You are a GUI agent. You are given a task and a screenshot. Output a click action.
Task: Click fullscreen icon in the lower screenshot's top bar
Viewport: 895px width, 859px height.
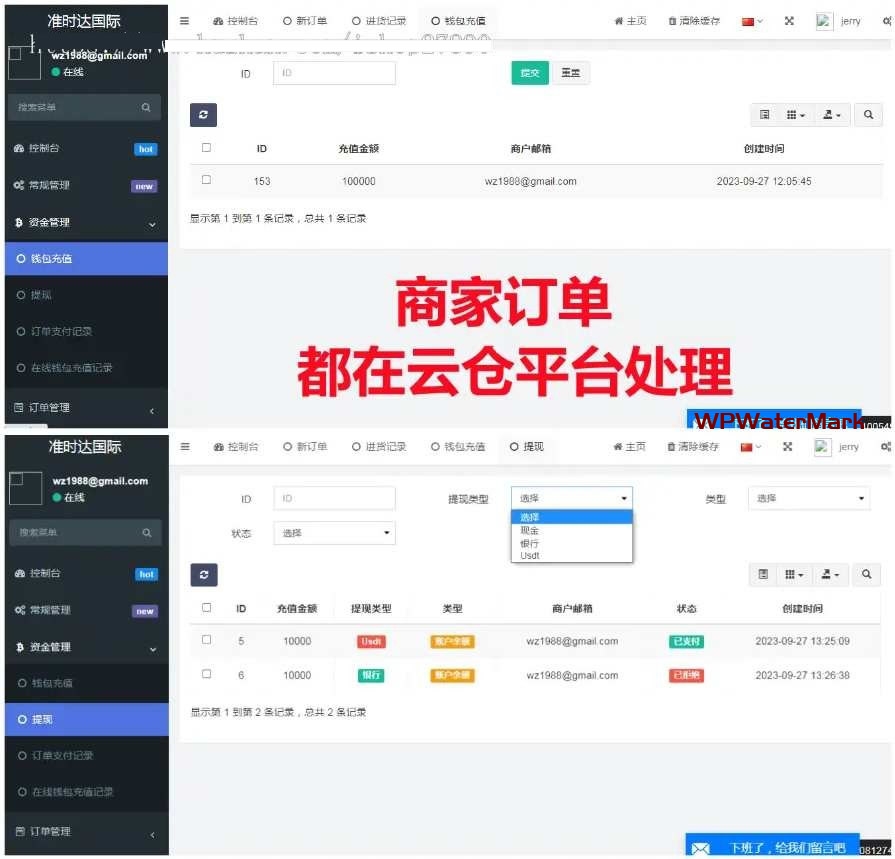point(788,447)
